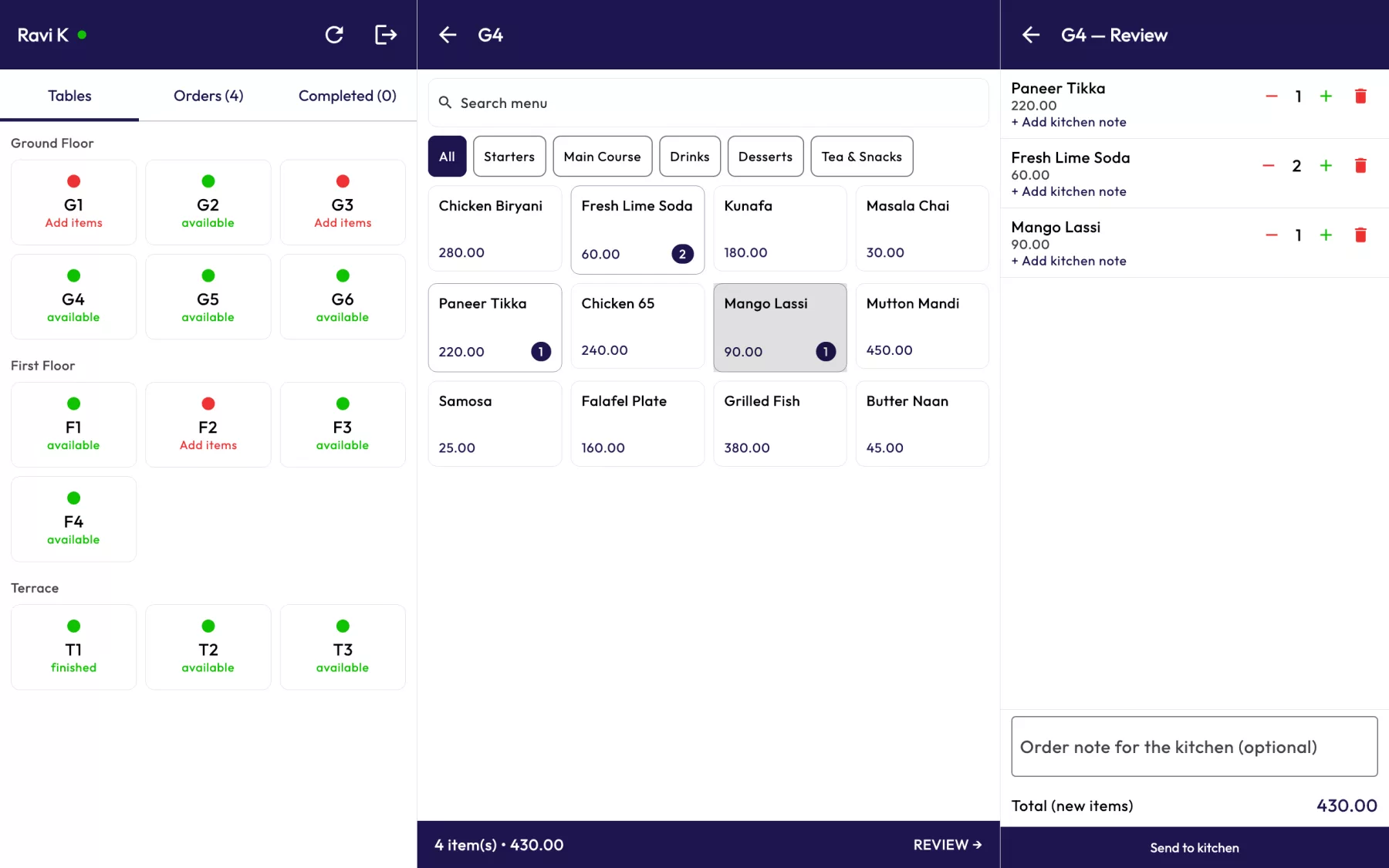The height and width of the screenshot is (868, 1389).
Task: Decrease Mango Lassi quantity
Action: (1272, 235)
